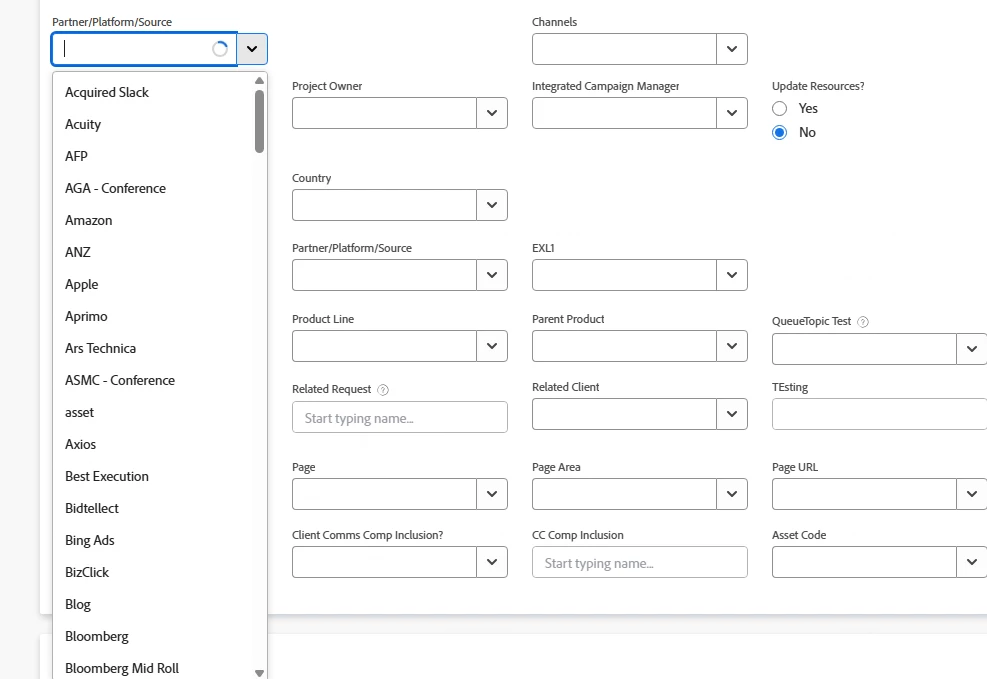Pick Apple from the dropdown list
Image resolution: width=987 pixels, height=679 pixels.
tap(154, 284)
